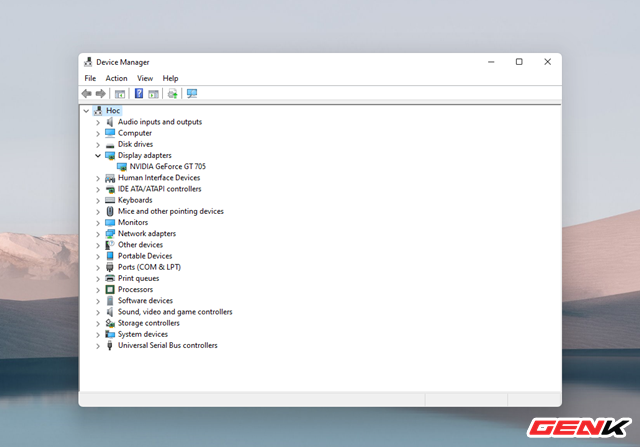The height and width of the screenshot is (447, 640).
Task: Click the Network adapters icon
Action: coord(110,234)
